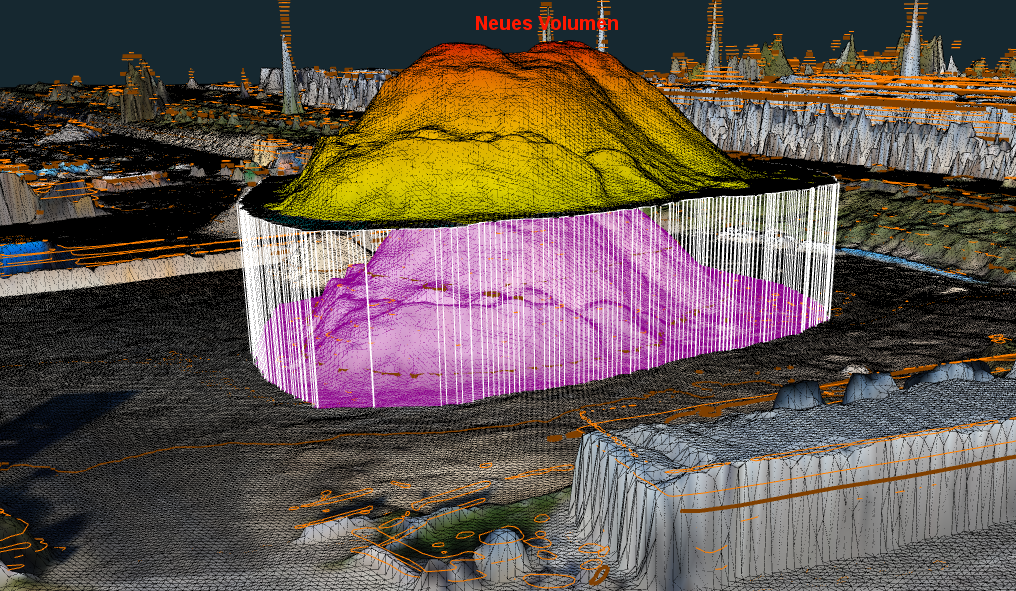The height and width of the screenshot is (591, 1016).
Task: Click the thick orange line on gray block side
Action: 850,492
